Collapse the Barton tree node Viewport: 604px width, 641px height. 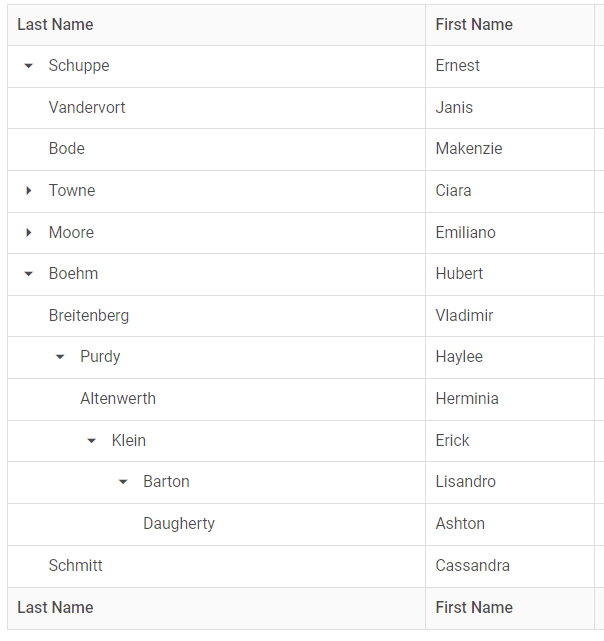click(123, 482)
